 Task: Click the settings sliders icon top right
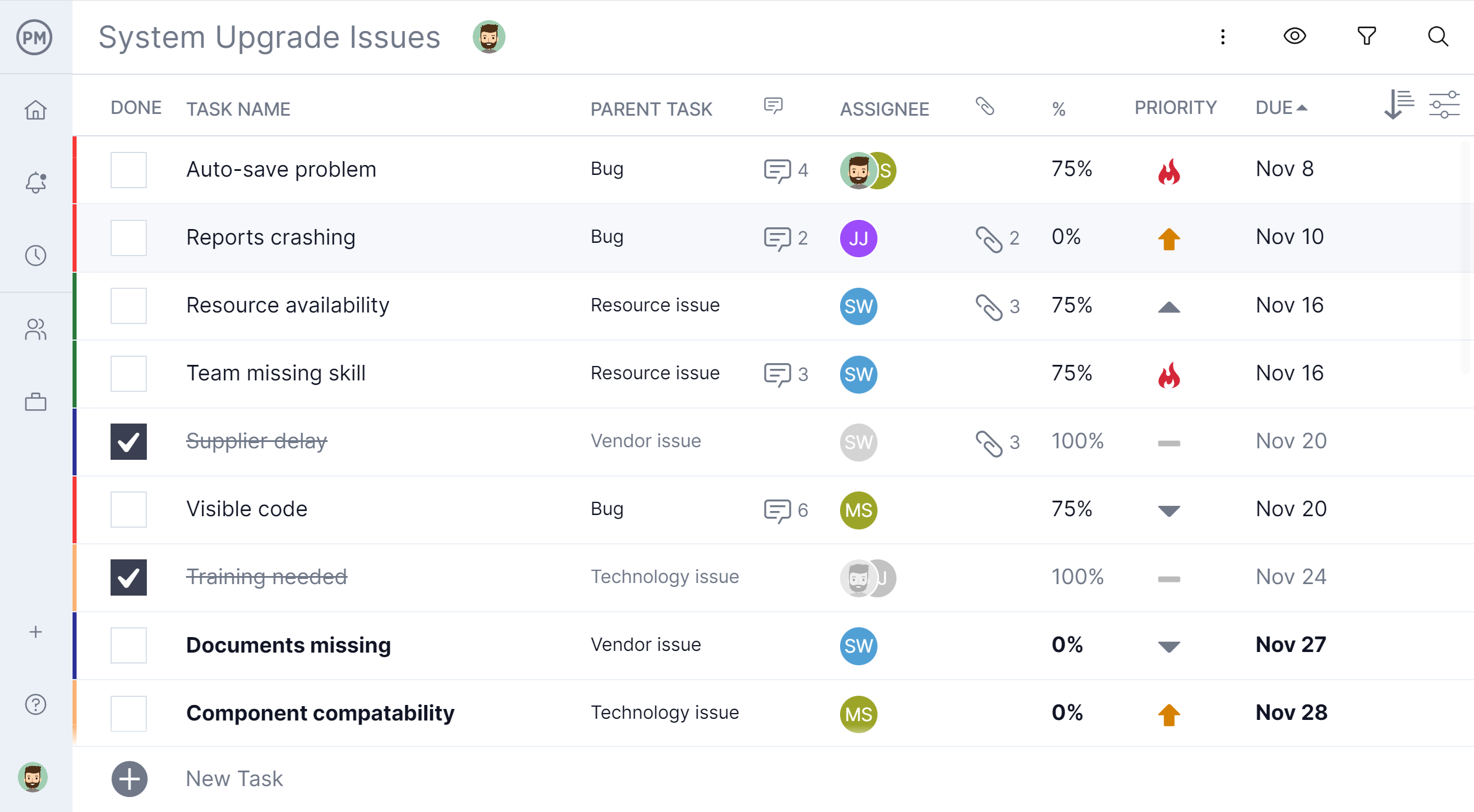1445,107
